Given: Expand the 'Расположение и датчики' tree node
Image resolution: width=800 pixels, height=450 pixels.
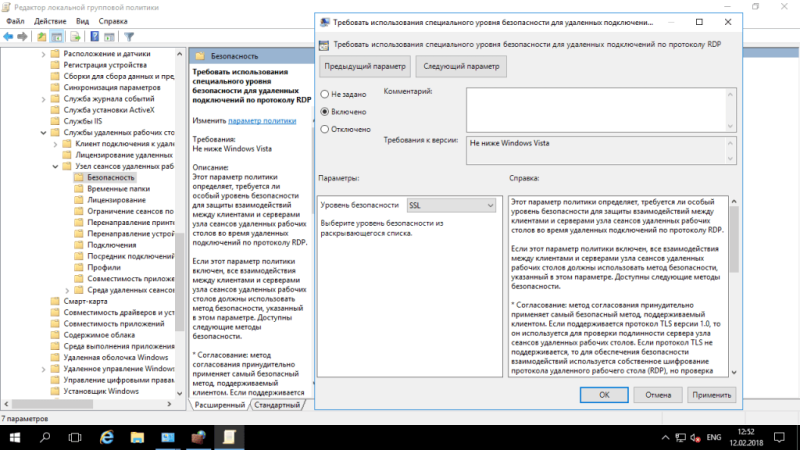Looking at the screenshot, I should point(43,54).
